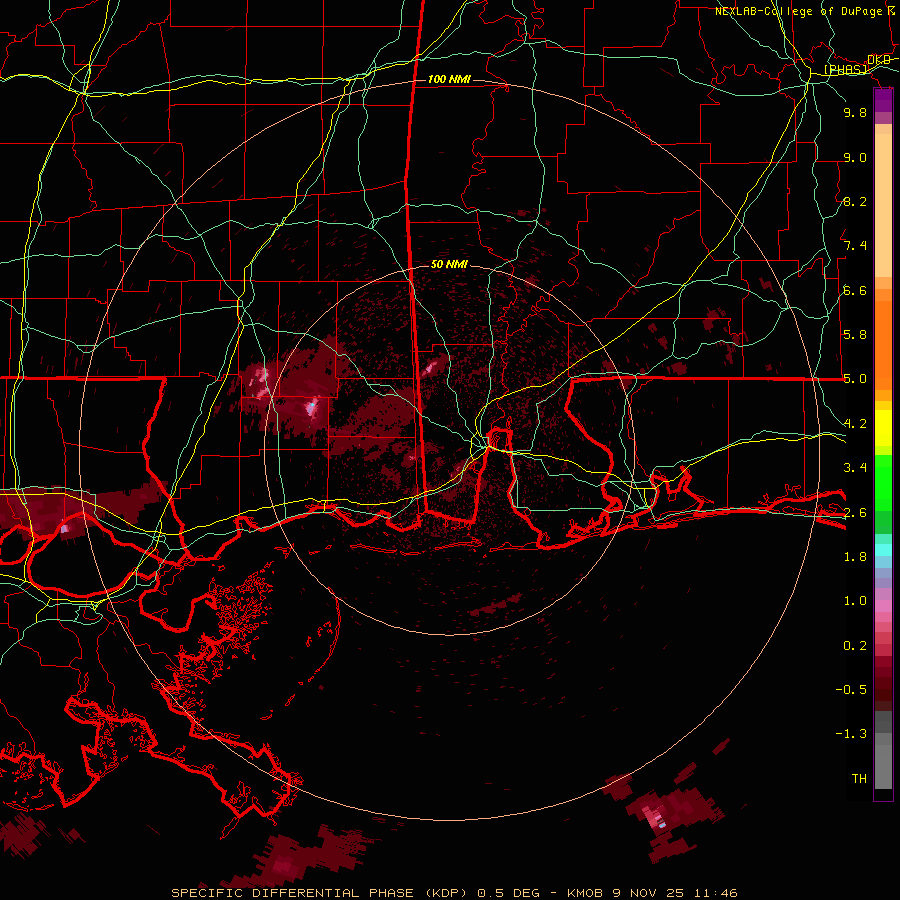This screenshot has height=900, width=900.
Task: Pick the dark orange color bar segment
Action: (883, 344)
